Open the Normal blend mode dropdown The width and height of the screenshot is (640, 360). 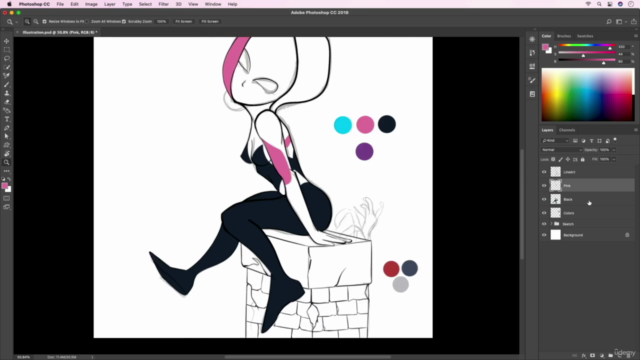[x=562, y=150]
